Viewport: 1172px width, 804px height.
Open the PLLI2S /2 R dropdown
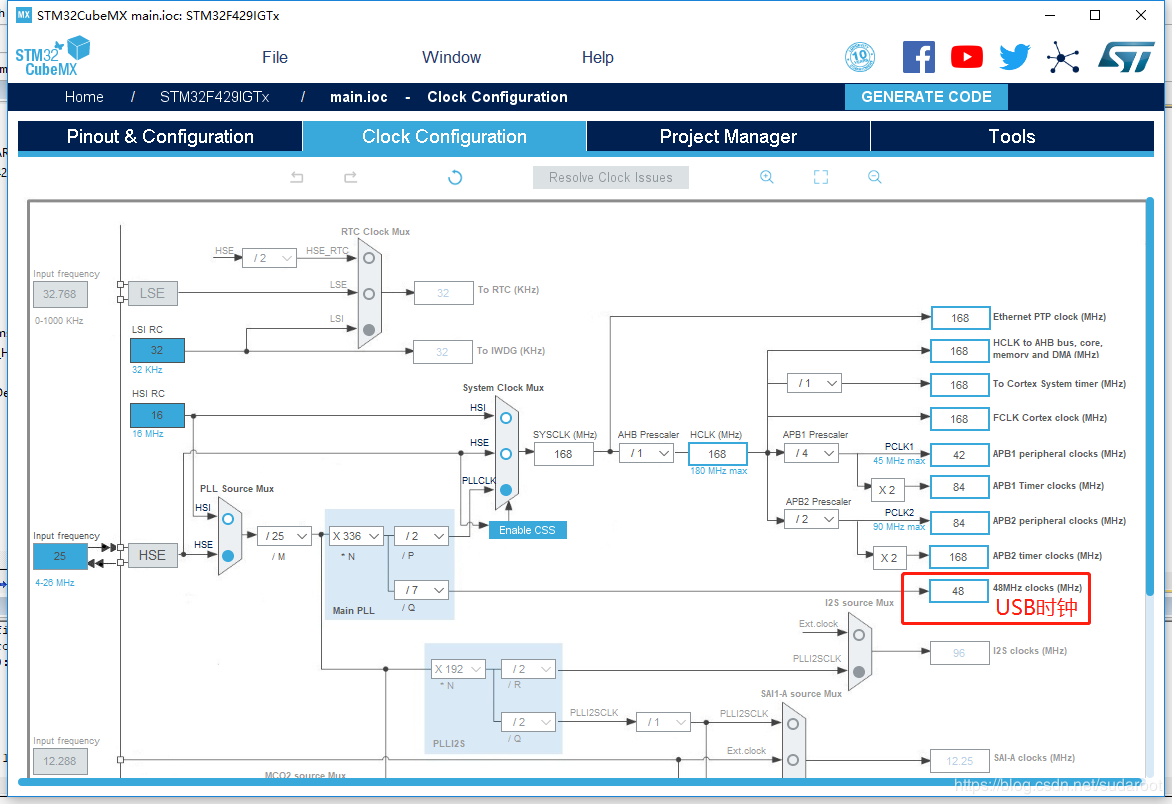tap(529, 669)
